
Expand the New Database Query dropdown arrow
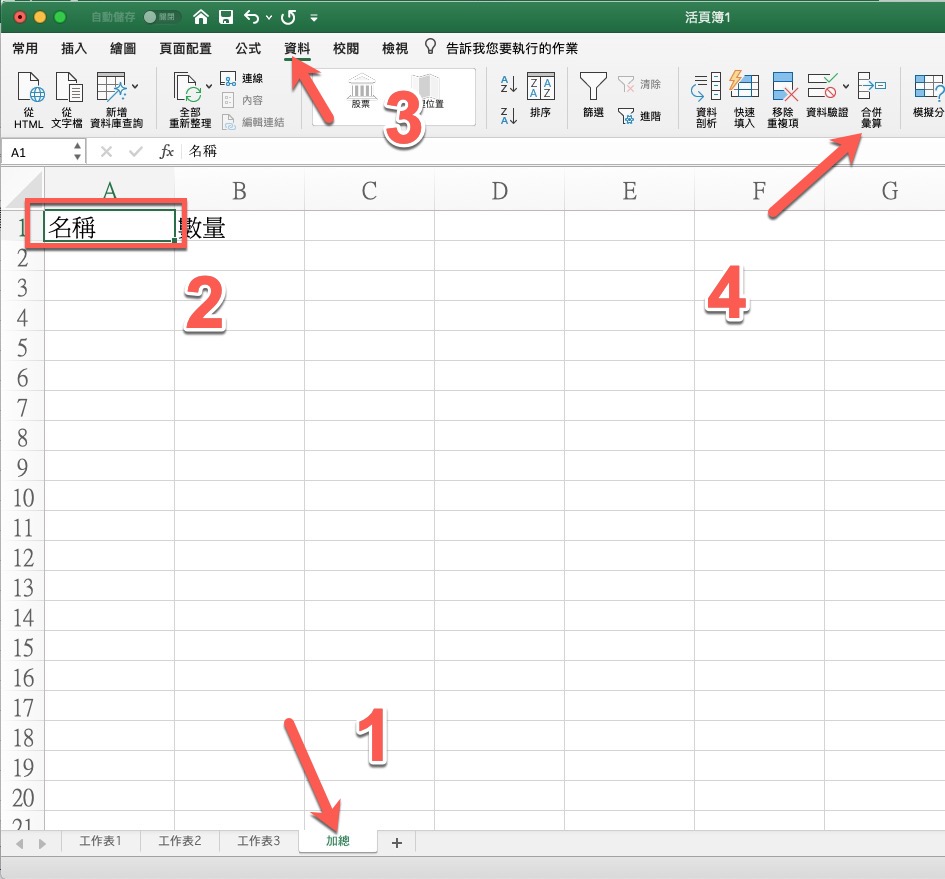(x=135, y=86)
